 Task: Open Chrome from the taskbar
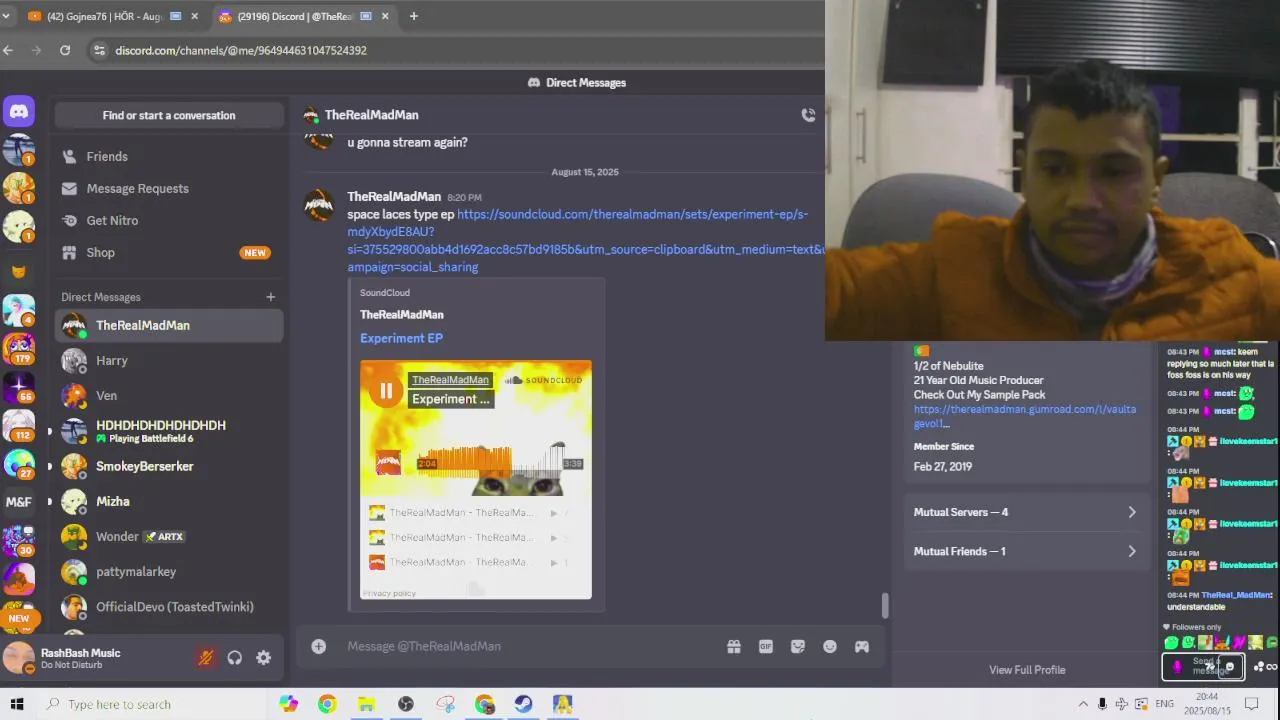tap(327, 704)
